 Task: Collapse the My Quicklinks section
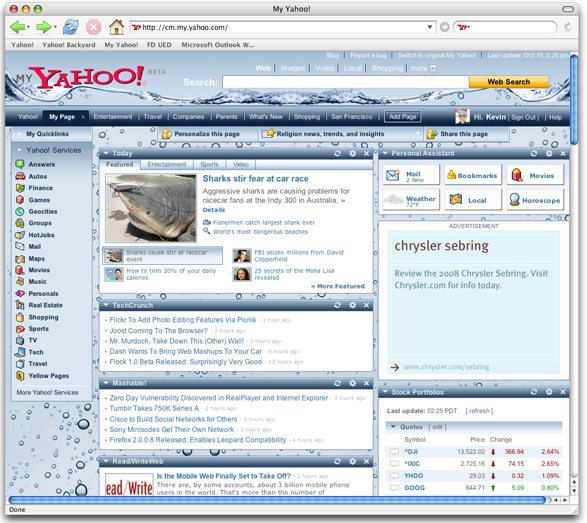tap(19, 134)
